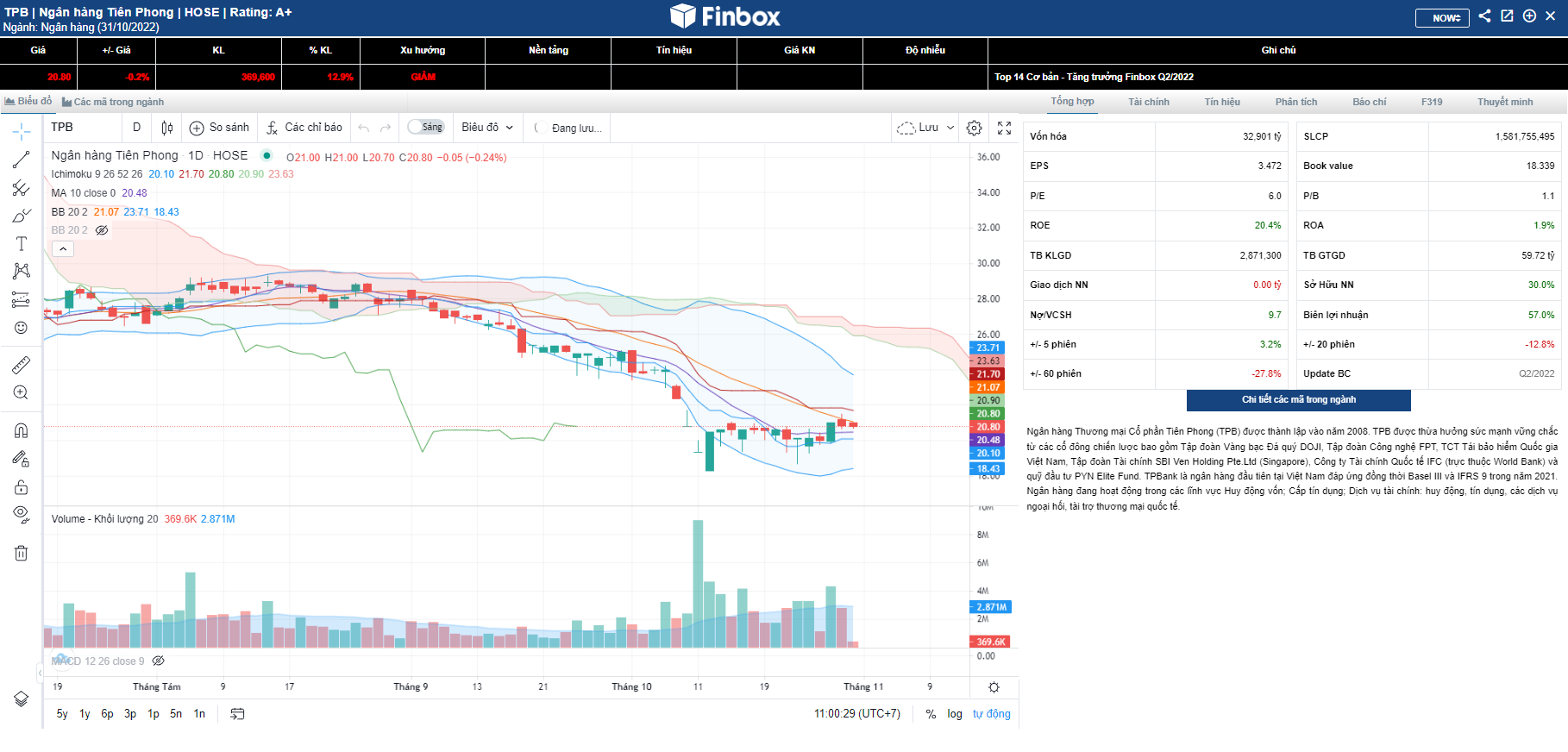
Task: Set chart range to 1p
Action: (154, 714)
